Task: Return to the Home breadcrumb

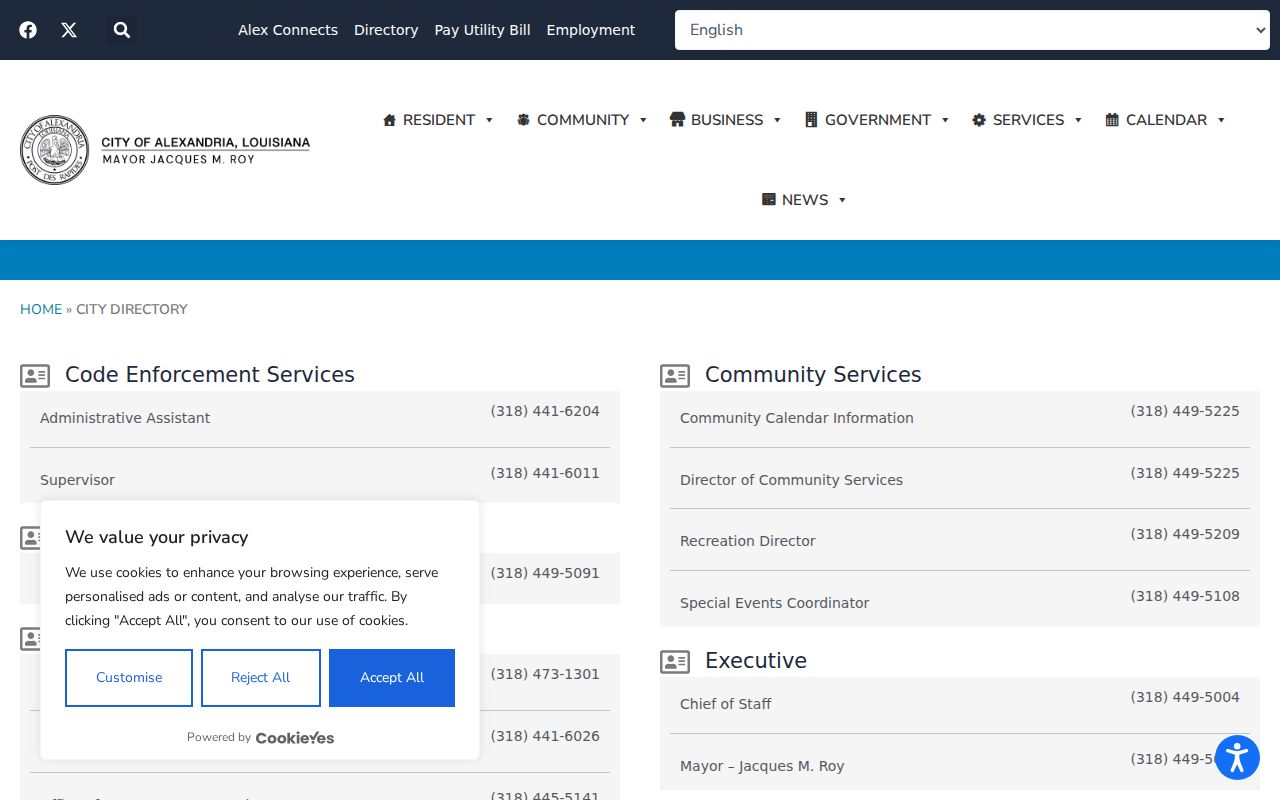Action: tap(41, 309)
